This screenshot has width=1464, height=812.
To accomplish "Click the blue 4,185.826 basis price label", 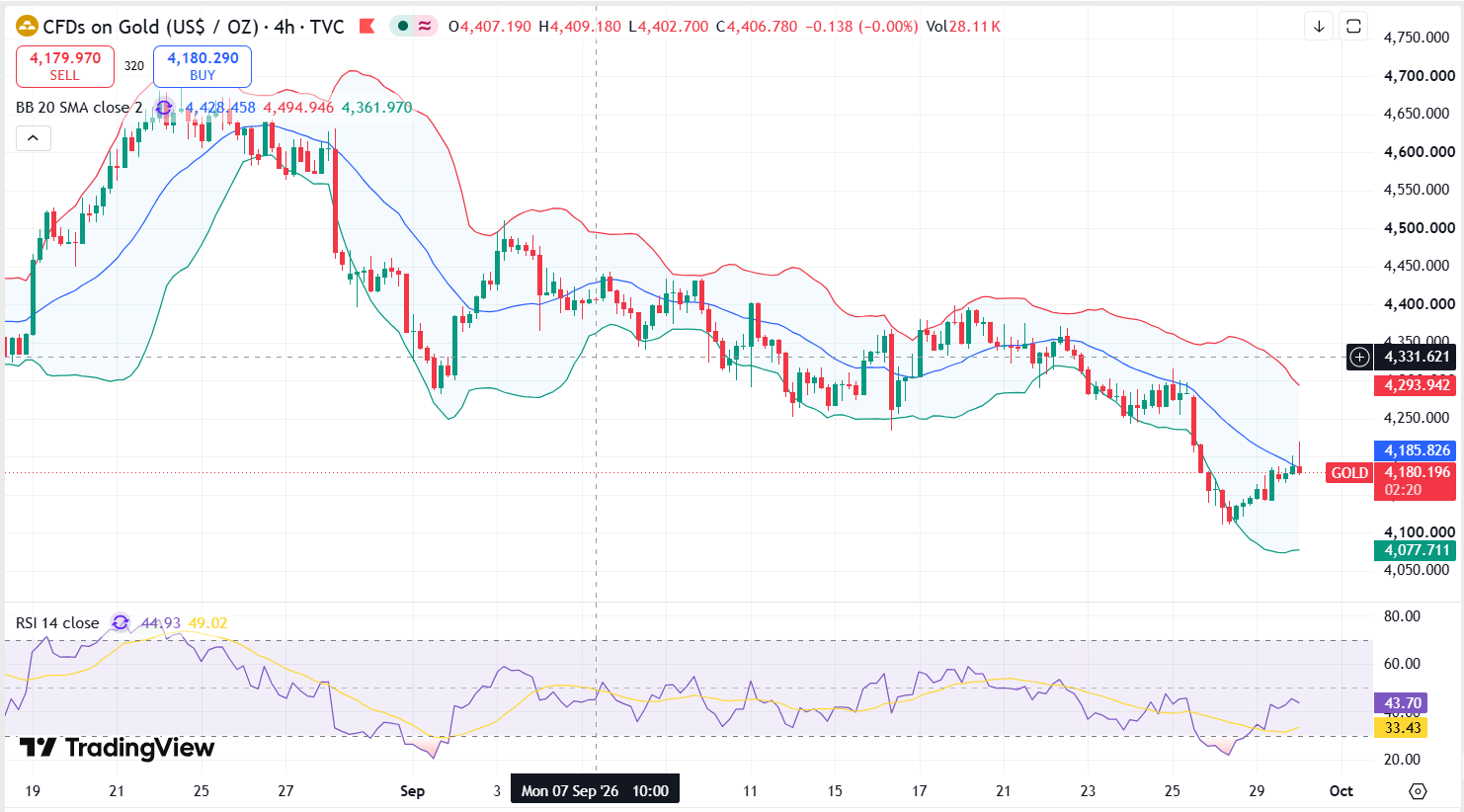I will 1415,450.
